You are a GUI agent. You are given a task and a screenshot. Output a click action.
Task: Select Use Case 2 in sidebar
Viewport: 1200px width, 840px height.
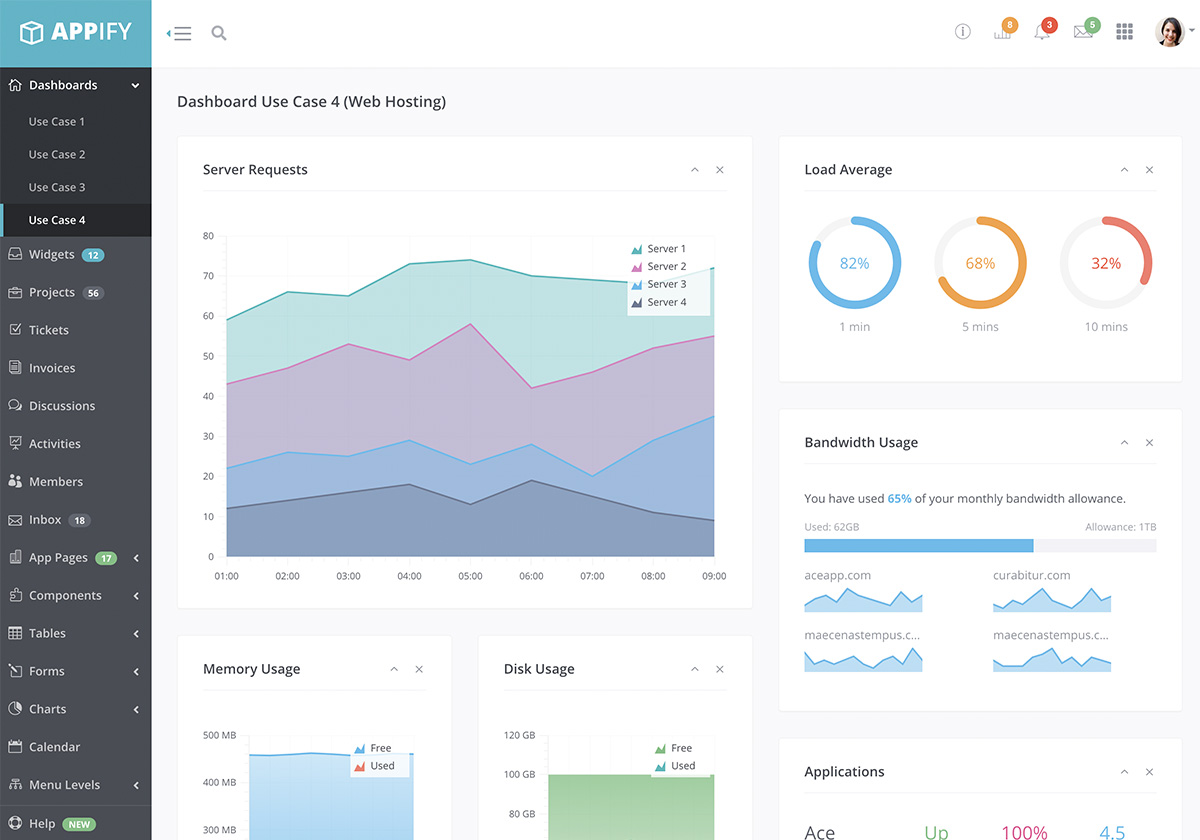(57, 155)
